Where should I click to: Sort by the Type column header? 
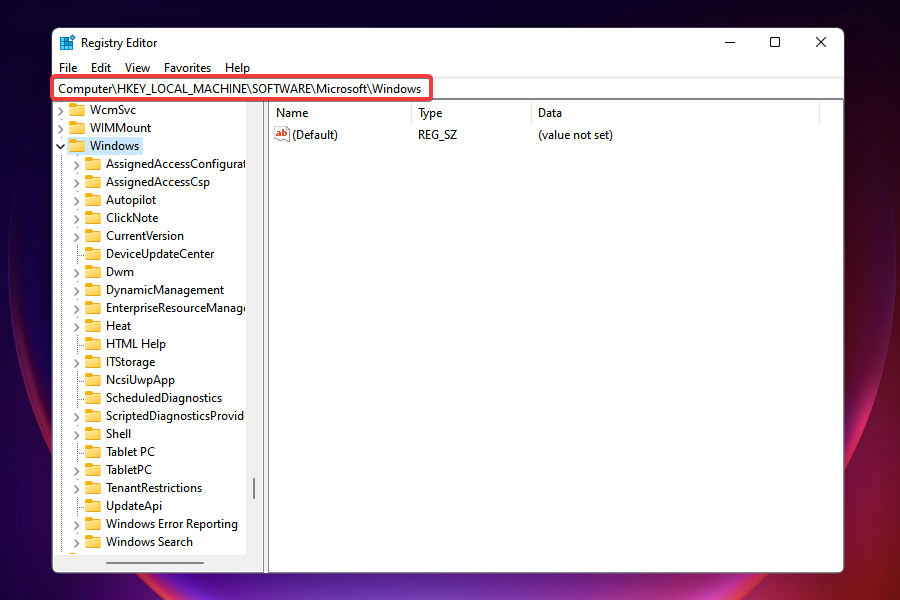coord(472,113)
